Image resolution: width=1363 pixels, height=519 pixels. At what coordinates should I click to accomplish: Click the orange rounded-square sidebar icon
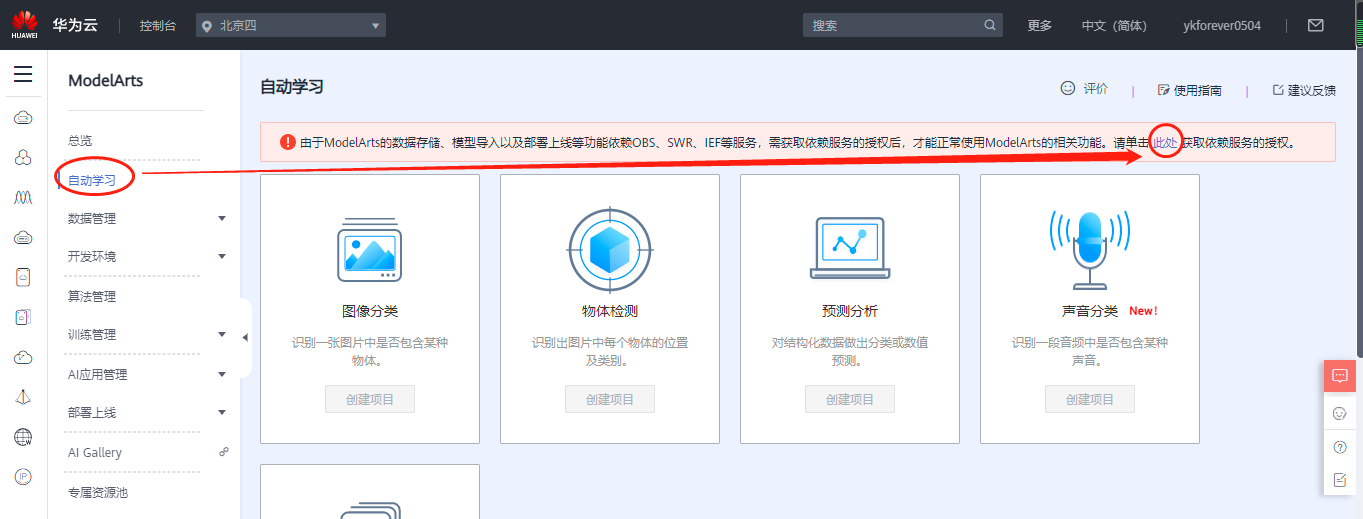click(23, 278)
